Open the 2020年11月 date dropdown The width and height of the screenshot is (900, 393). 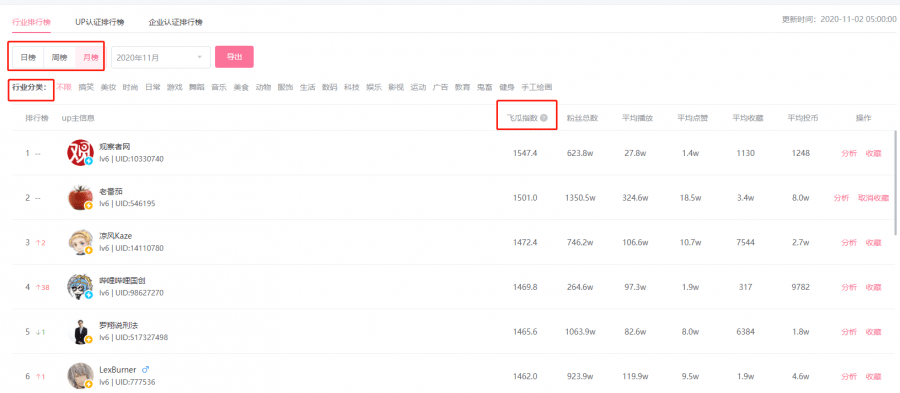[x=161, y=57]
